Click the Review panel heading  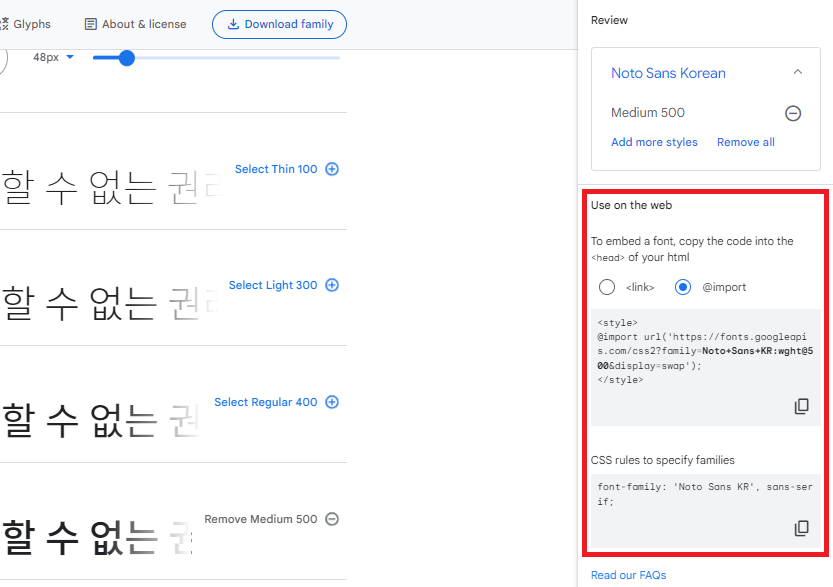(x=609, y=20)
